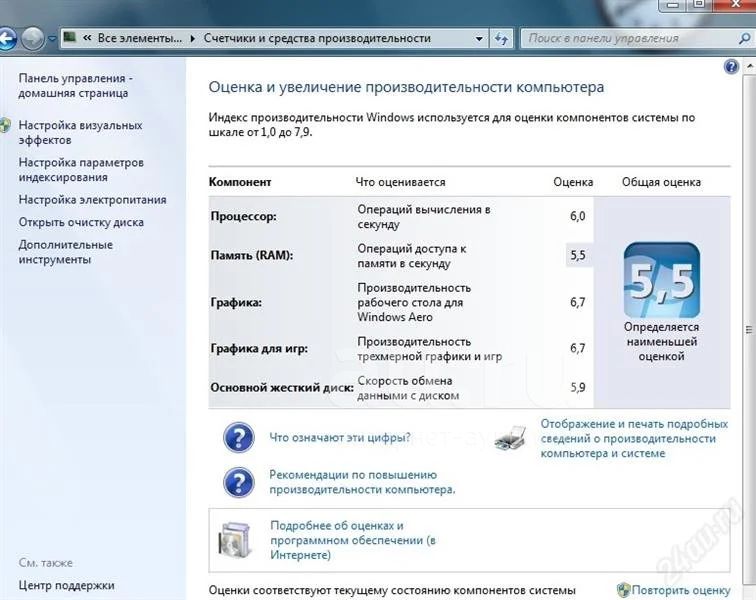Click the scrollbar up arrow
Image resolution: width=756 pixels, height=600 pixels.
point(750,66)
